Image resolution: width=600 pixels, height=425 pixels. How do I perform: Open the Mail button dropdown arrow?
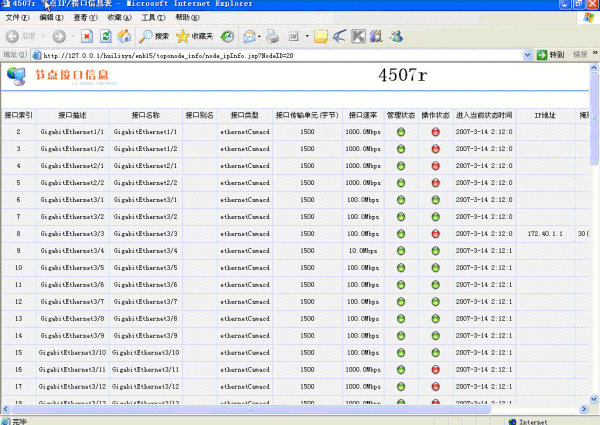(x=259, y=37)
